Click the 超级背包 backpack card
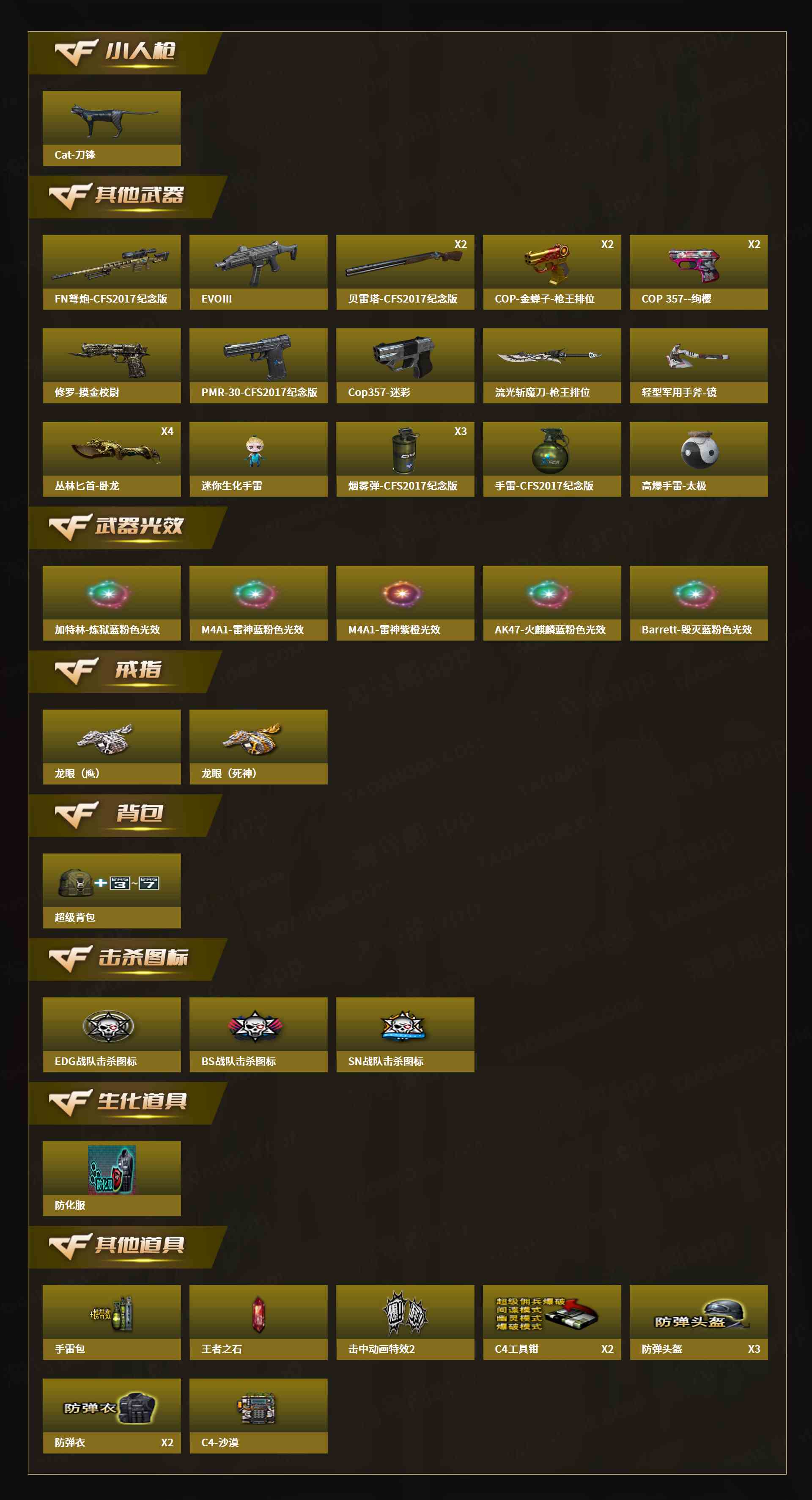Viewport: 812px width, 1500px height. (112, 891)
